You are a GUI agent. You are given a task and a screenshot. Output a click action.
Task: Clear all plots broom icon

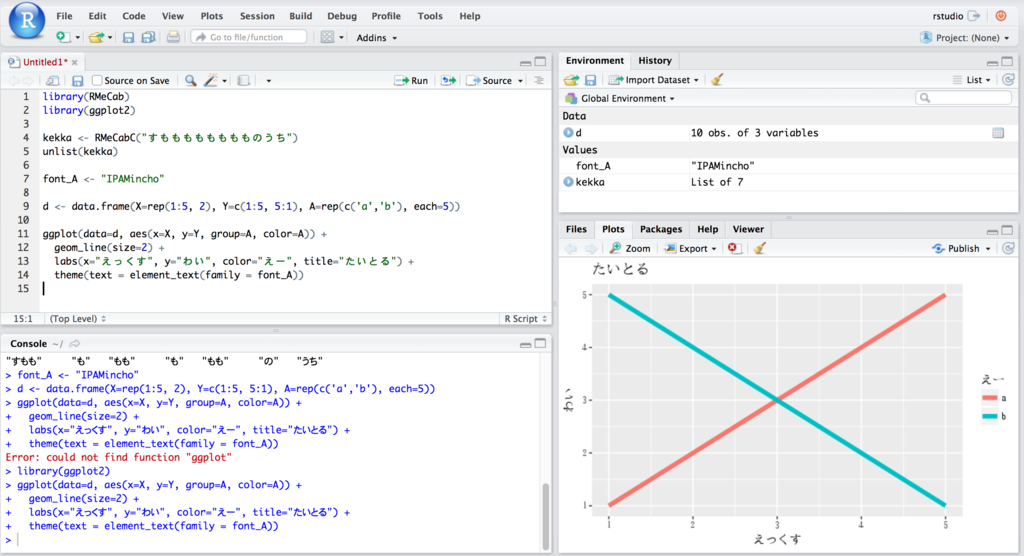[x=759, y=248]
